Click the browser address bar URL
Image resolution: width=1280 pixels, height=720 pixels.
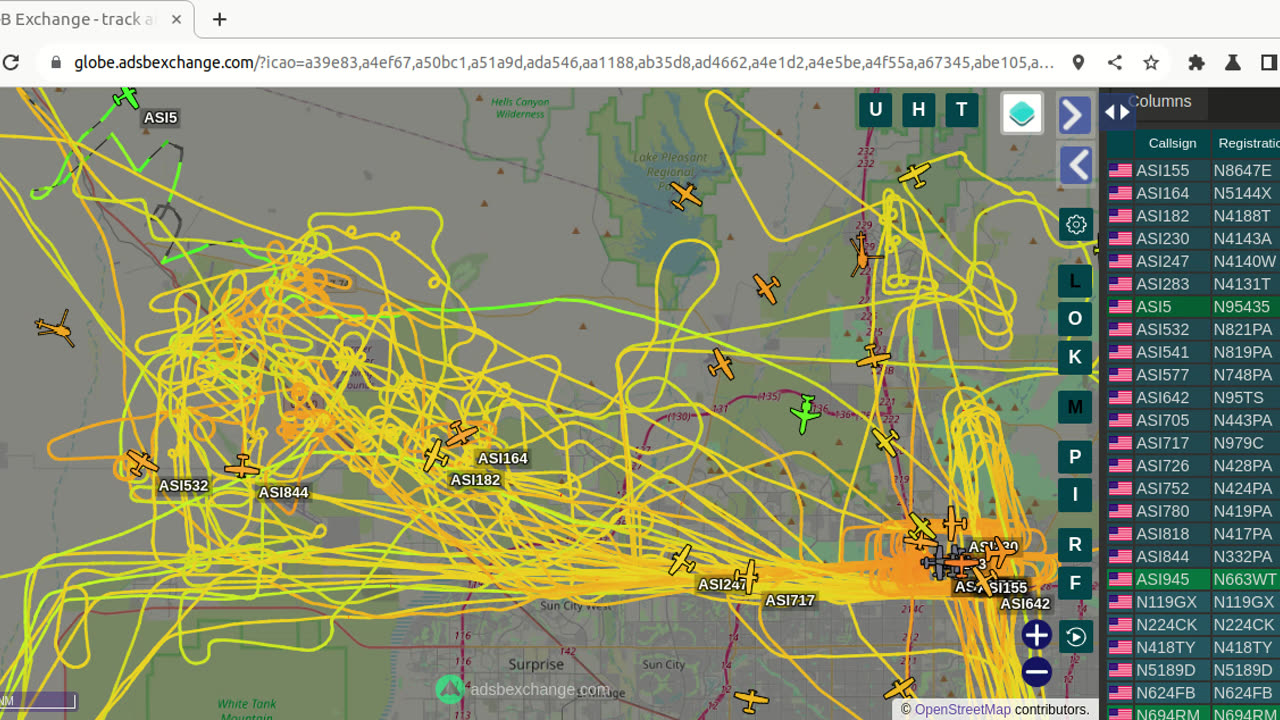pyautogui.click(x=564, y=62)
